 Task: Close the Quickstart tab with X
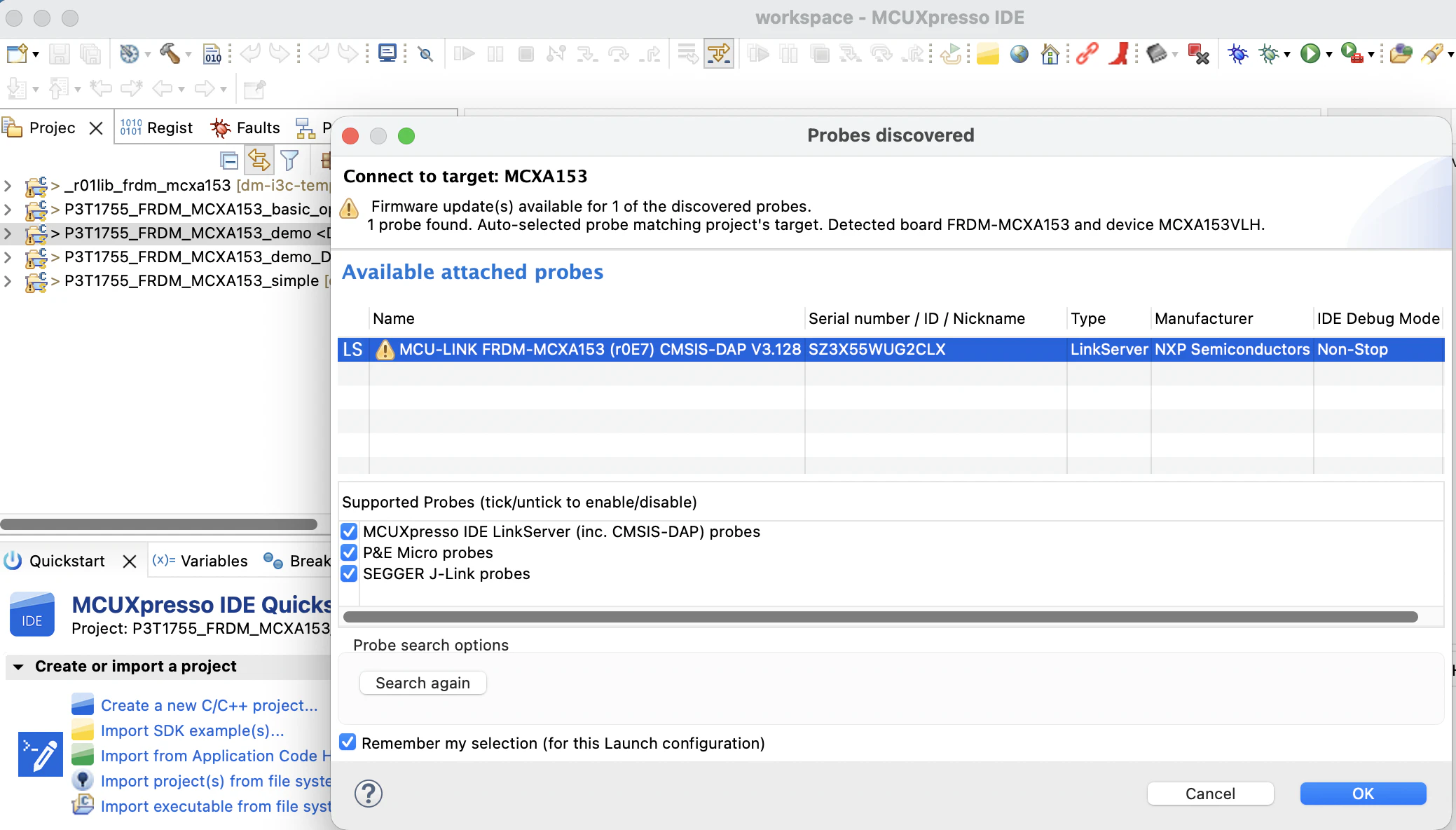(x=129, y=562)
